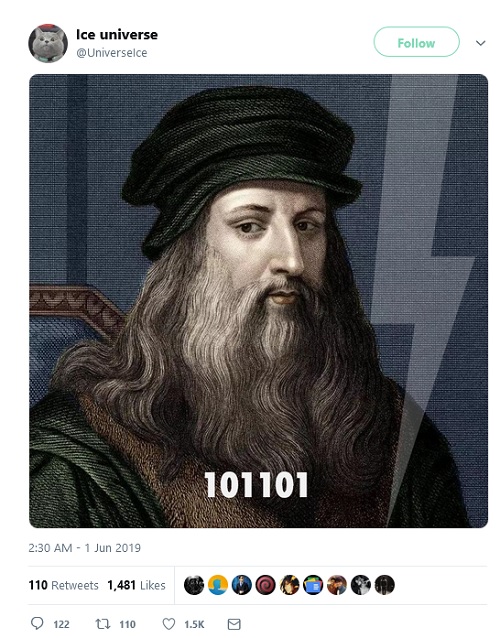The width and height of the screenshot is (500, 638).
Task: Click the yellow liker avatar
Action: [218, 585]
